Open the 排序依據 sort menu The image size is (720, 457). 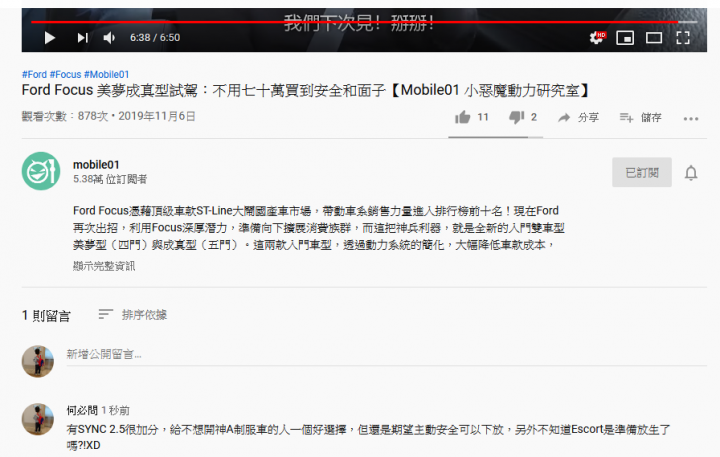(133, 315)
